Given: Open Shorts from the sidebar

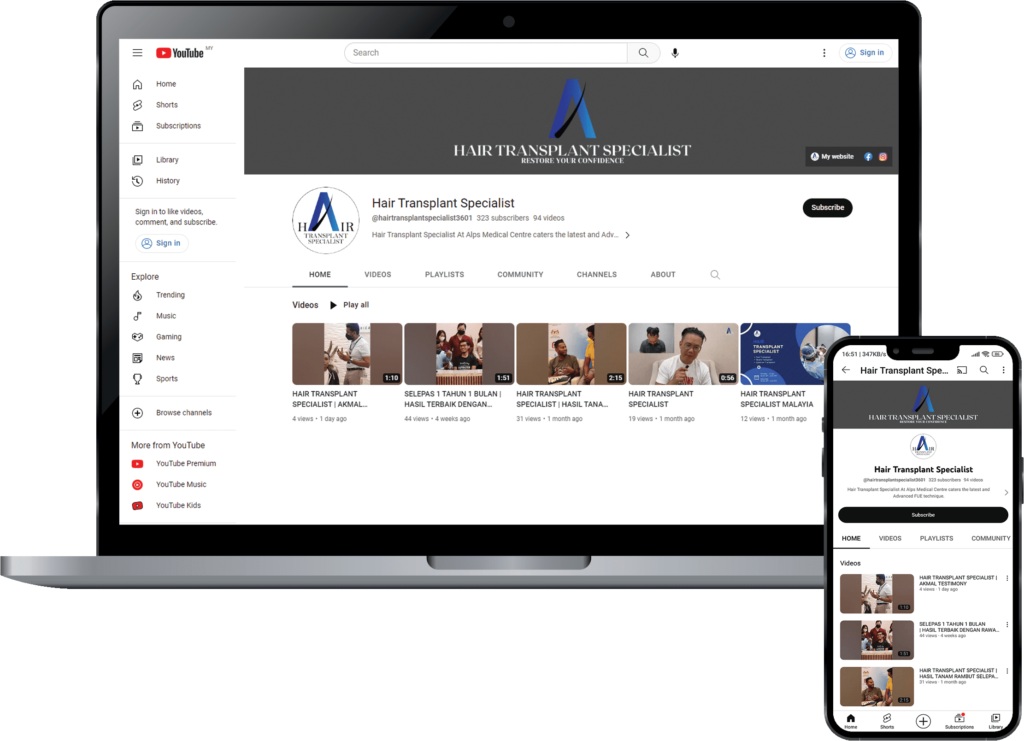Looking at the screenshot, I should (168, 104).
